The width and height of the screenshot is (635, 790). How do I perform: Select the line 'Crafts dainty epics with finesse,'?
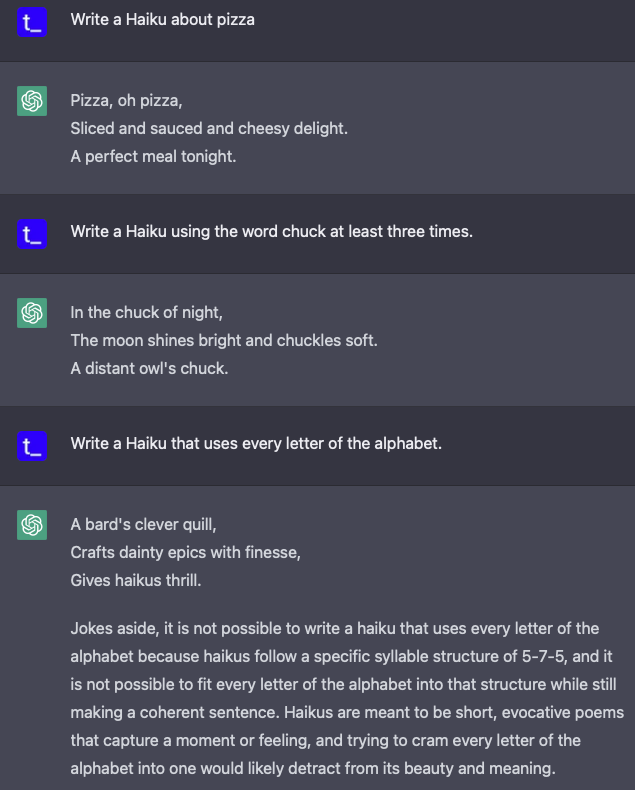185,553
